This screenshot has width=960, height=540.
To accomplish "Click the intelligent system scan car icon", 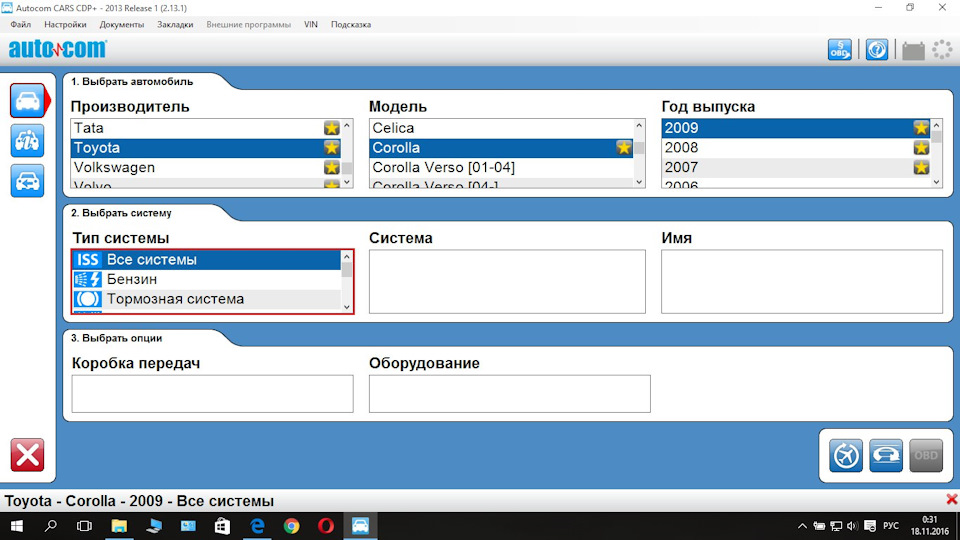I will pyautogui.click(x=886, y=456).
